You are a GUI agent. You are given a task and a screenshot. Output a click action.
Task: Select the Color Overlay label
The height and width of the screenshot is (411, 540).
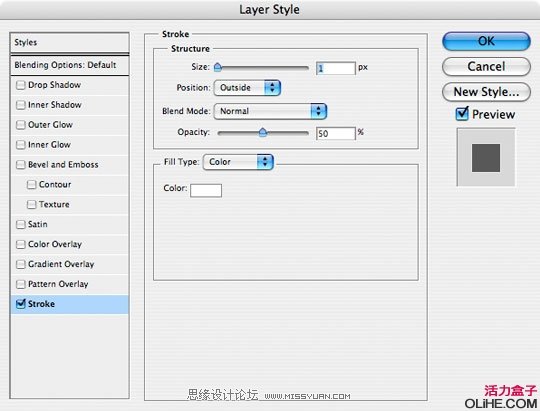tap(55, 244)
